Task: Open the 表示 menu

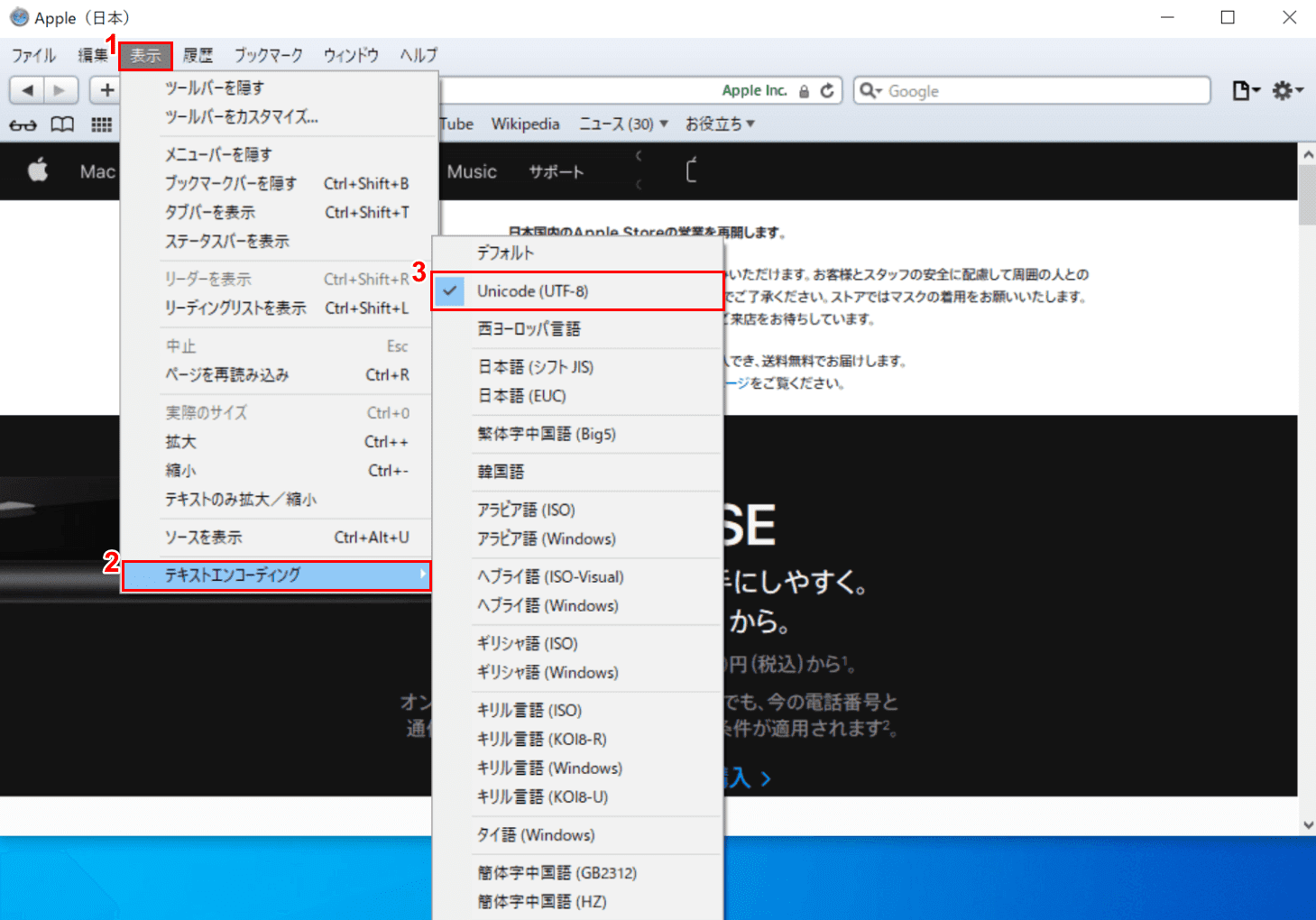Action: (x=145, y=55)
